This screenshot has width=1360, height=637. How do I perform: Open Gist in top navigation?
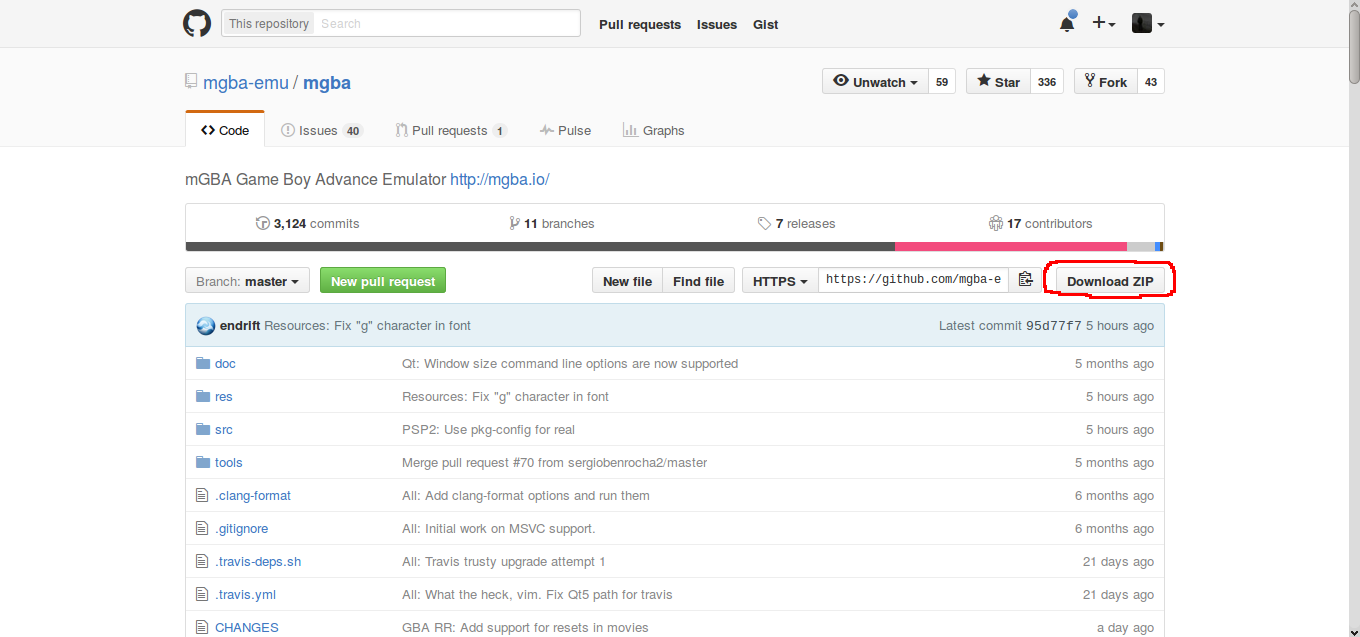pos(766,24)
